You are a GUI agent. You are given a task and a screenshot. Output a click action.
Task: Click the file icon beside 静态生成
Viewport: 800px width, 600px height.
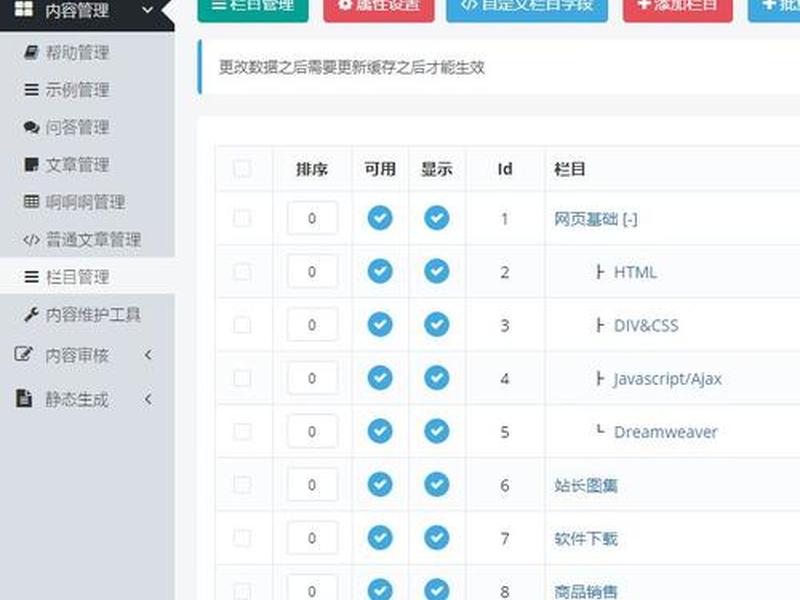click(x=23, y=398)
